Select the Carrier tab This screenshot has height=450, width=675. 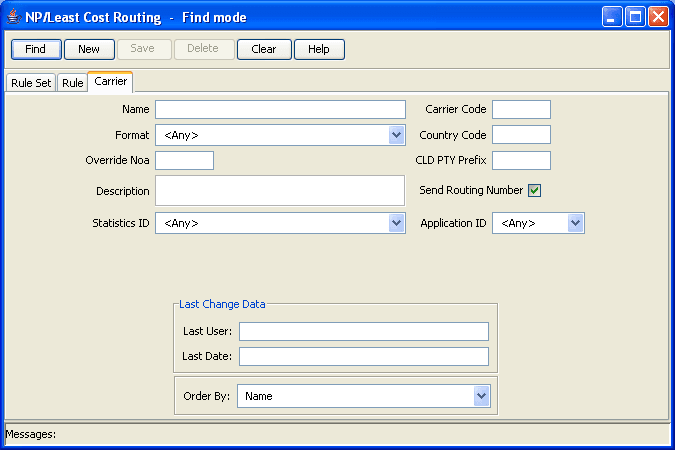pos(111,81)
